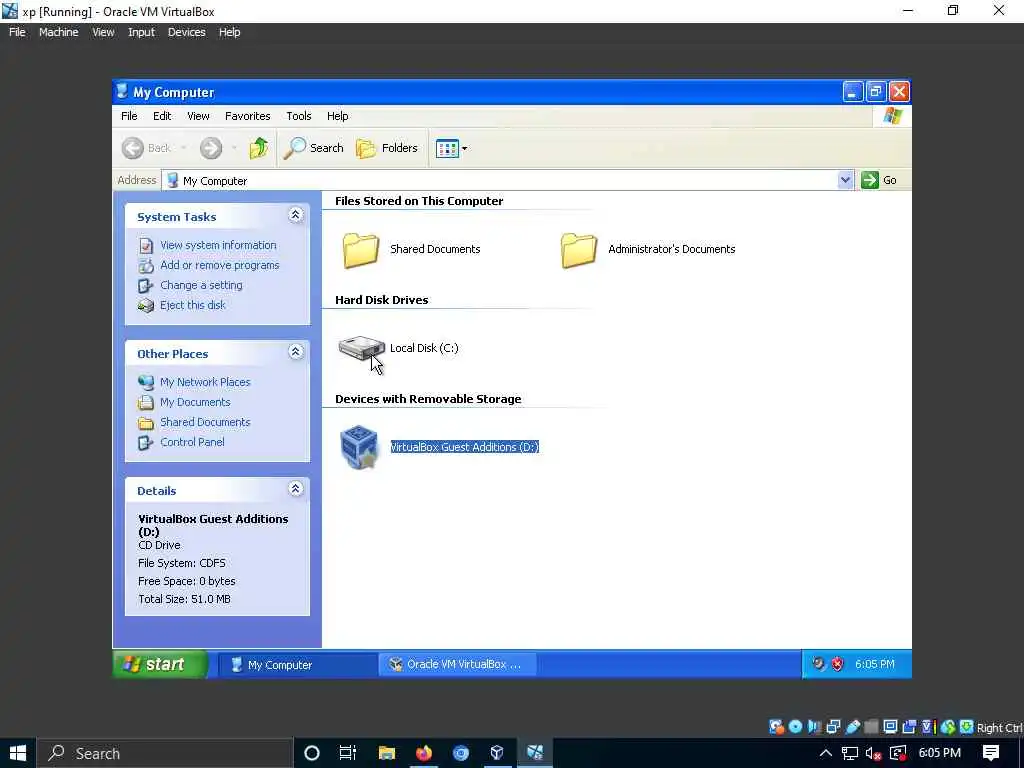
Task: Select the Shared Documents folder icon
Action: pyautogui.click(x=360, y=250)
